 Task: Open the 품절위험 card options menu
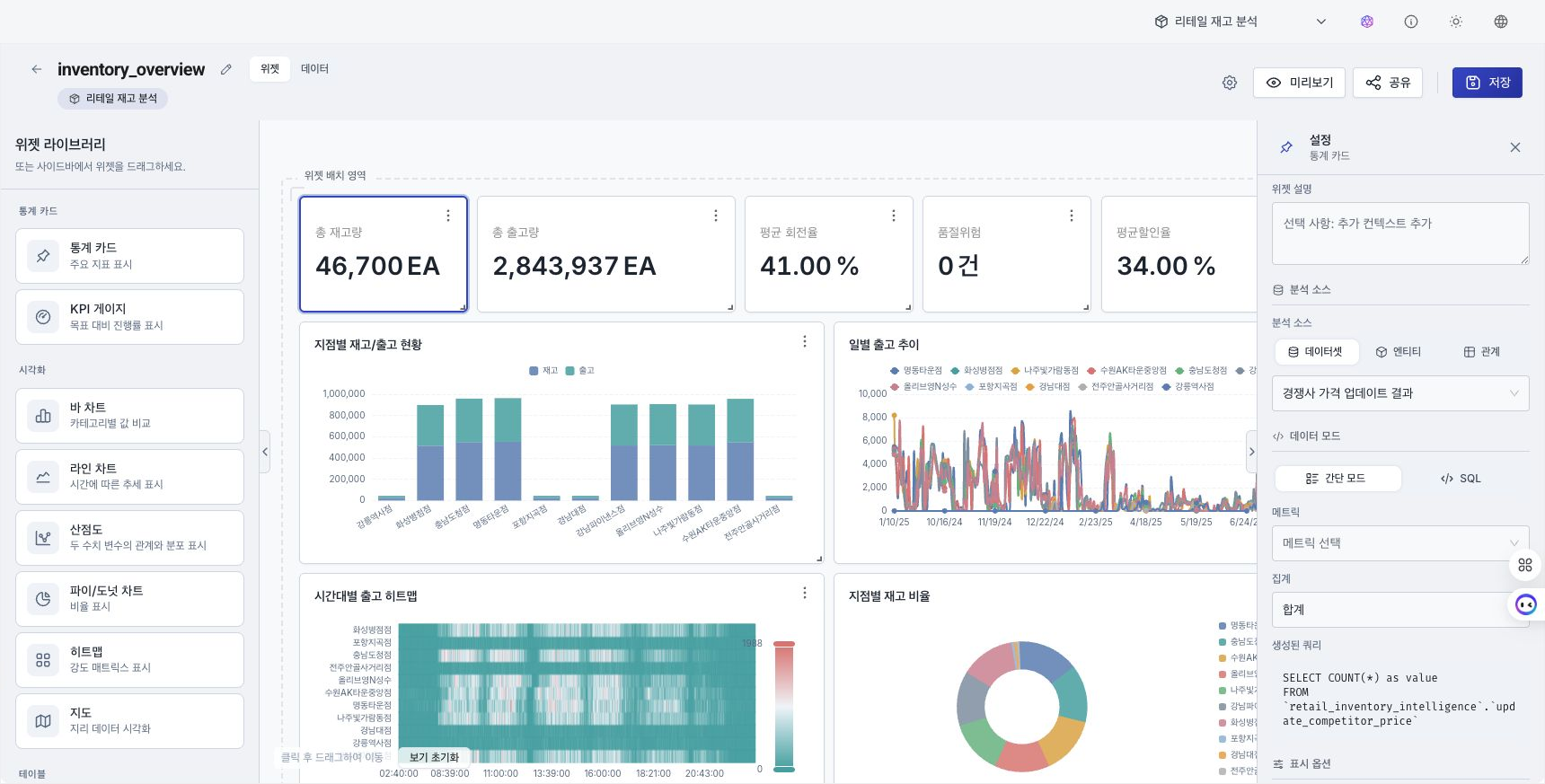1072,216
